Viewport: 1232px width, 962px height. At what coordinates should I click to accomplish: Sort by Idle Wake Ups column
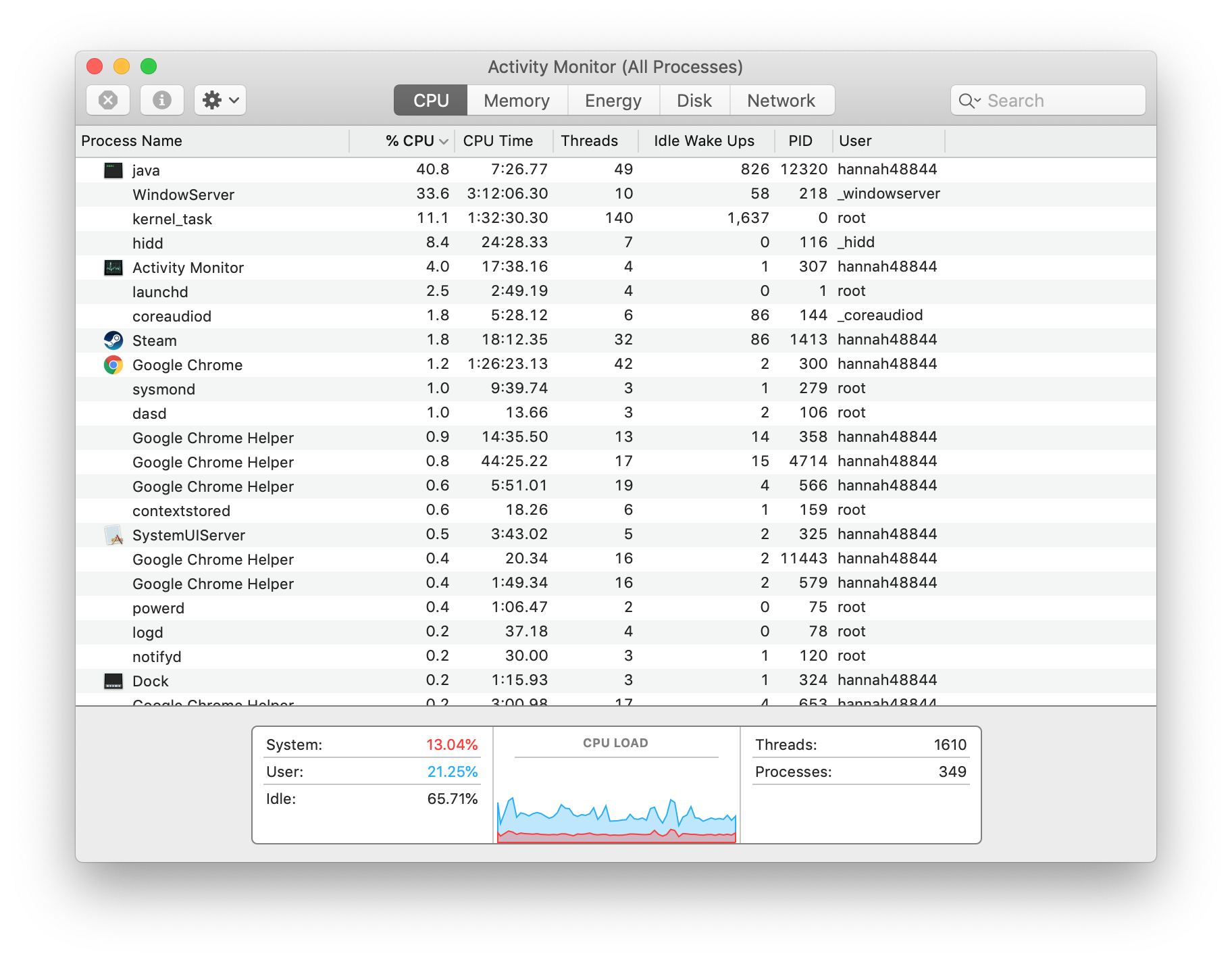coord(707,141)
